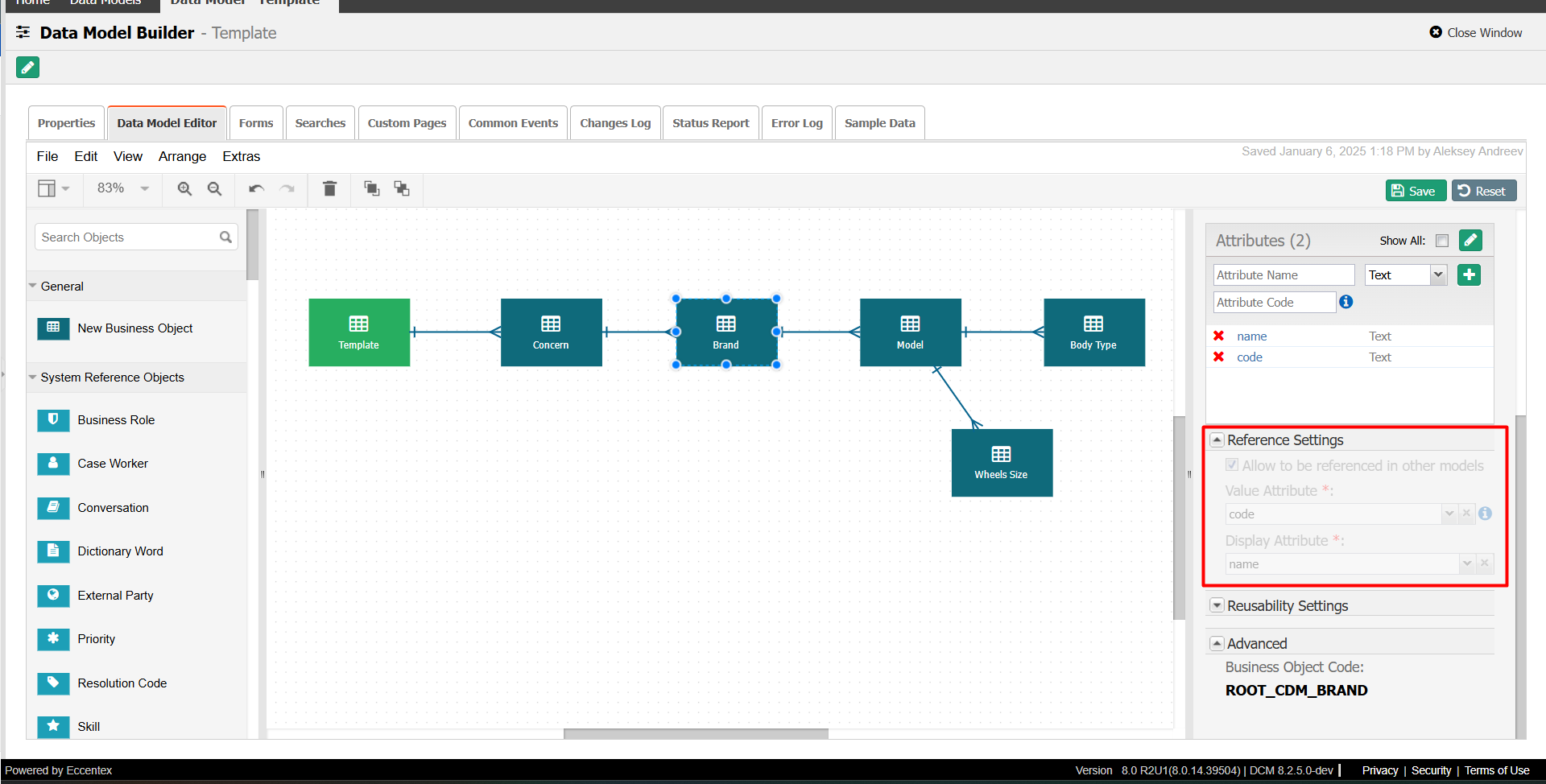Viewport: 1546px width, 784px height.
Task: Switch to the Forms tab
Action: [256, 123]
